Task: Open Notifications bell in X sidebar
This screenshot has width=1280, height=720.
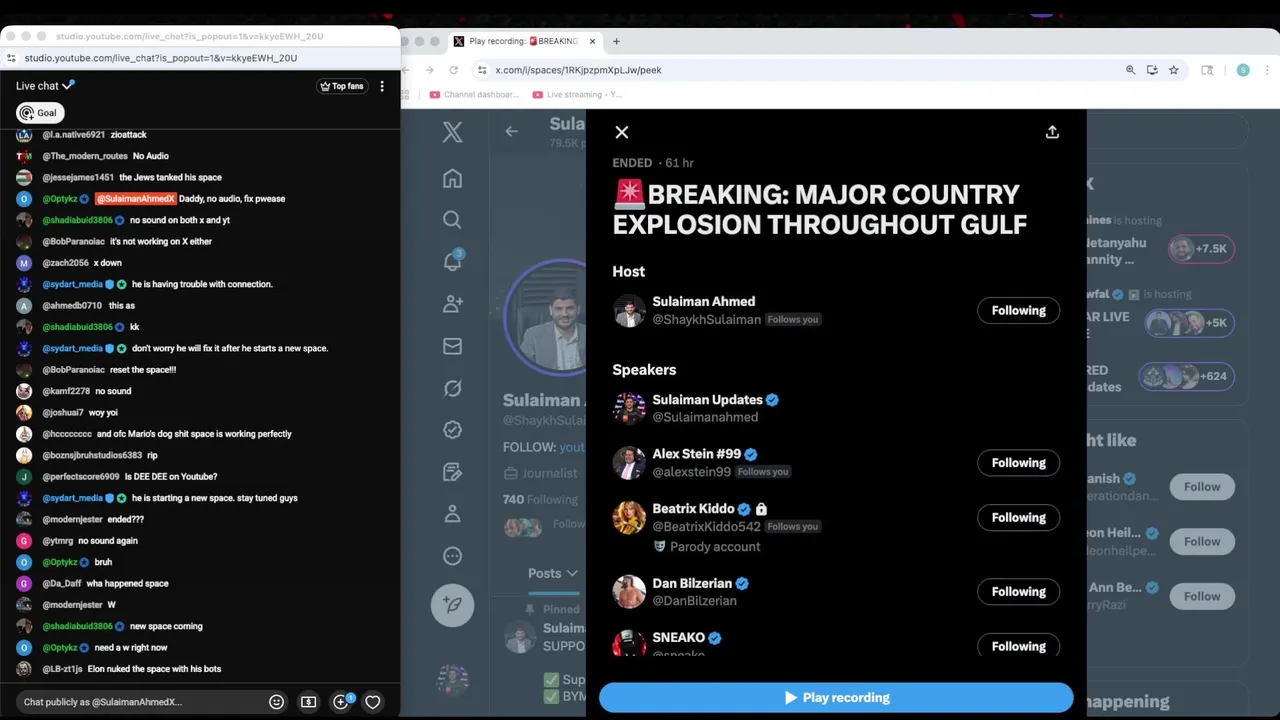Action: (452, 262)
